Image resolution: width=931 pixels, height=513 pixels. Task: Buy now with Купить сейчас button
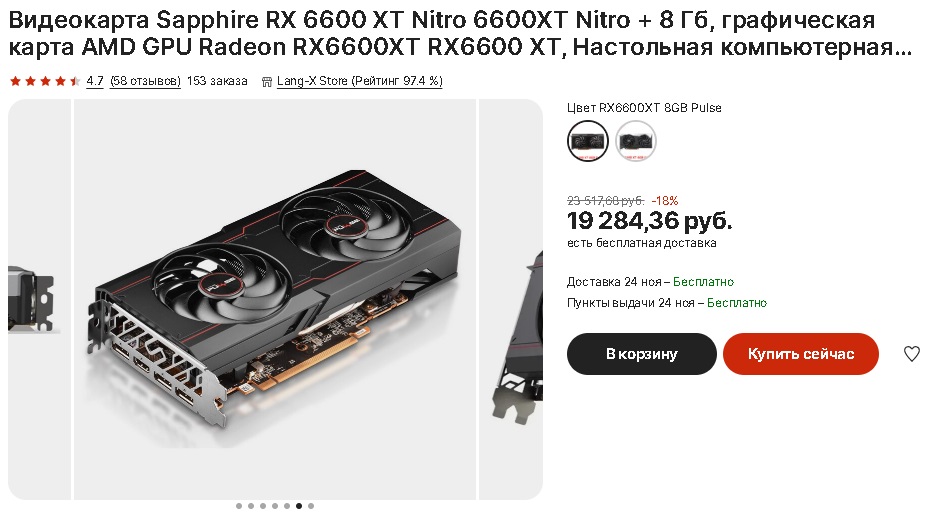point(800,354)
